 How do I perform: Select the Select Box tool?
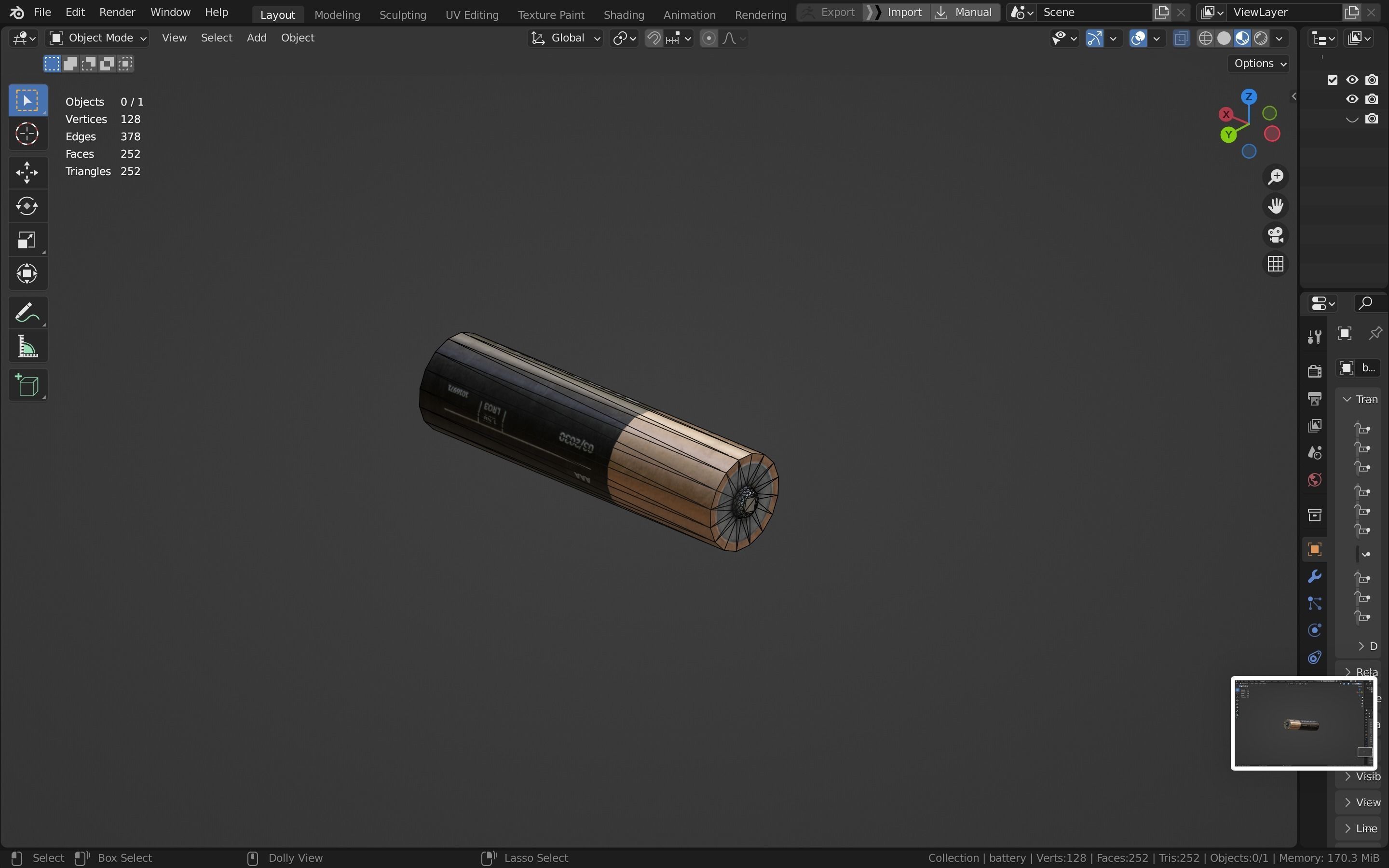point(27,101)
